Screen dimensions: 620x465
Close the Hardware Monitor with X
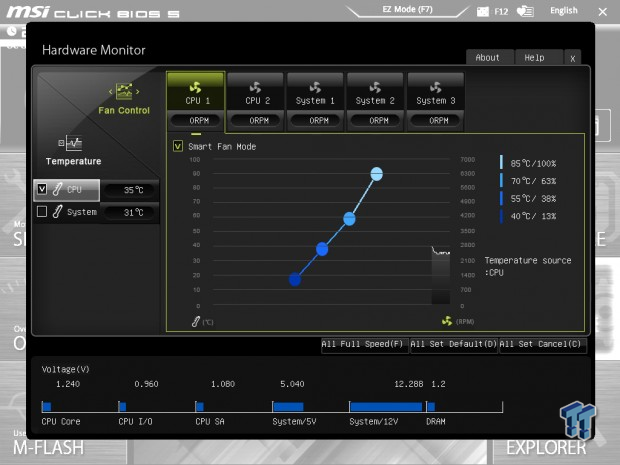coord(573,59)
